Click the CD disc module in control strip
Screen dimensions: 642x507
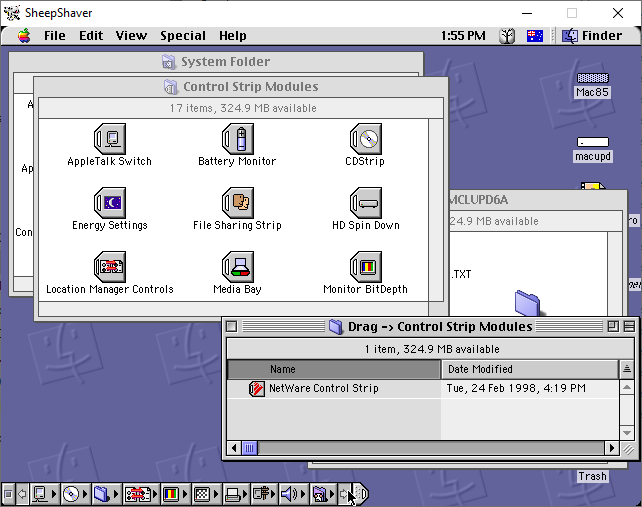pos(75,494)
